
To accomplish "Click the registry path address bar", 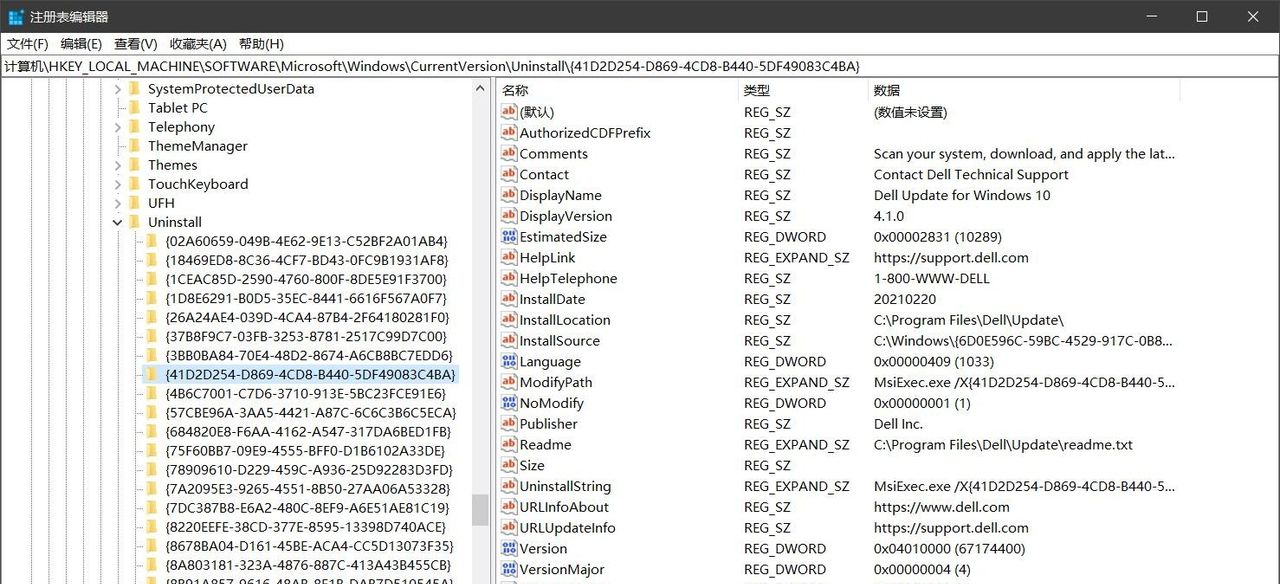I will click(640, 66).
